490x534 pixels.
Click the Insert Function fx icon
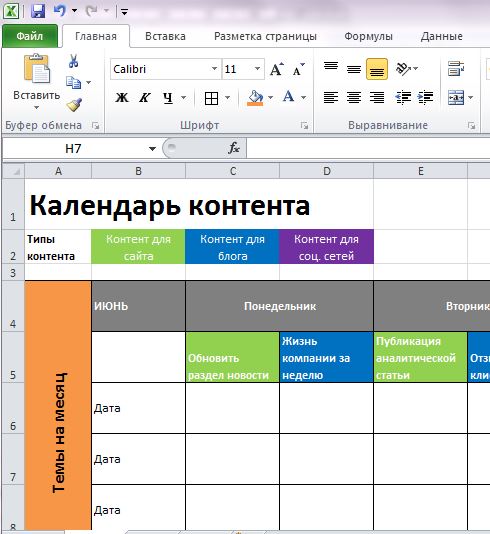234,148
